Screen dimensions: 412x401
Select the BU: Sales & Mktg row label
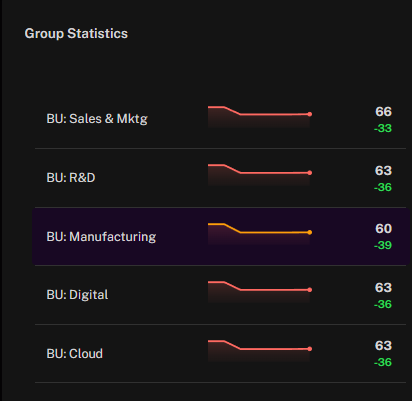point(97,119)
